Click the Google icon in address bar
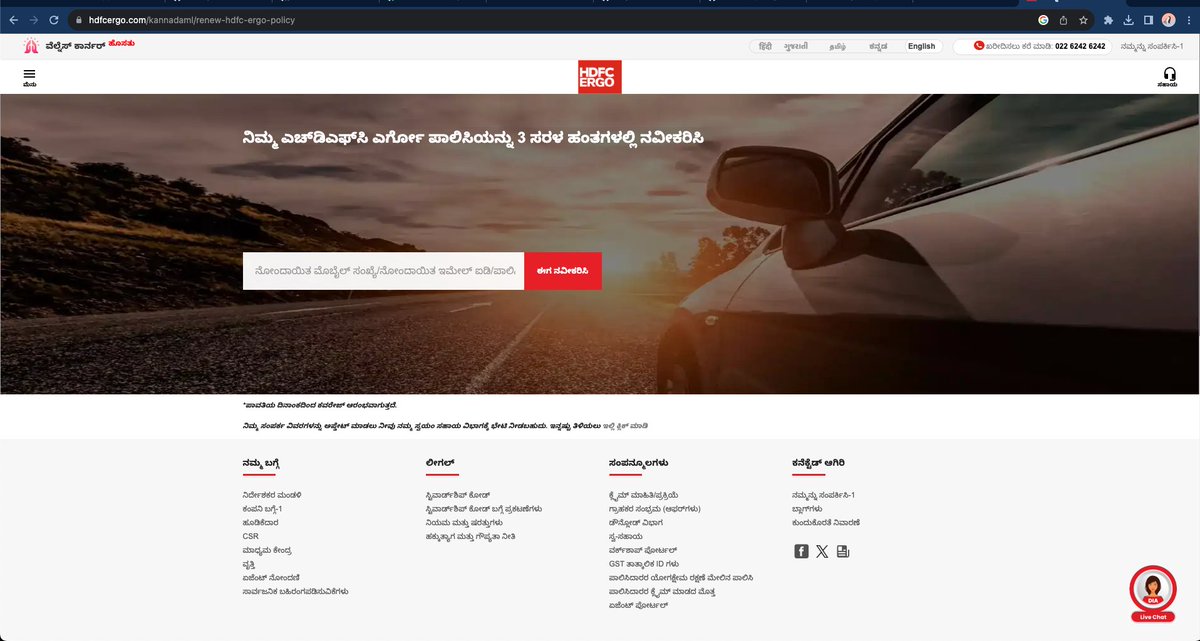This screenshot has height=641, width=1200. pyautogui.click(x=1043, y=20)
